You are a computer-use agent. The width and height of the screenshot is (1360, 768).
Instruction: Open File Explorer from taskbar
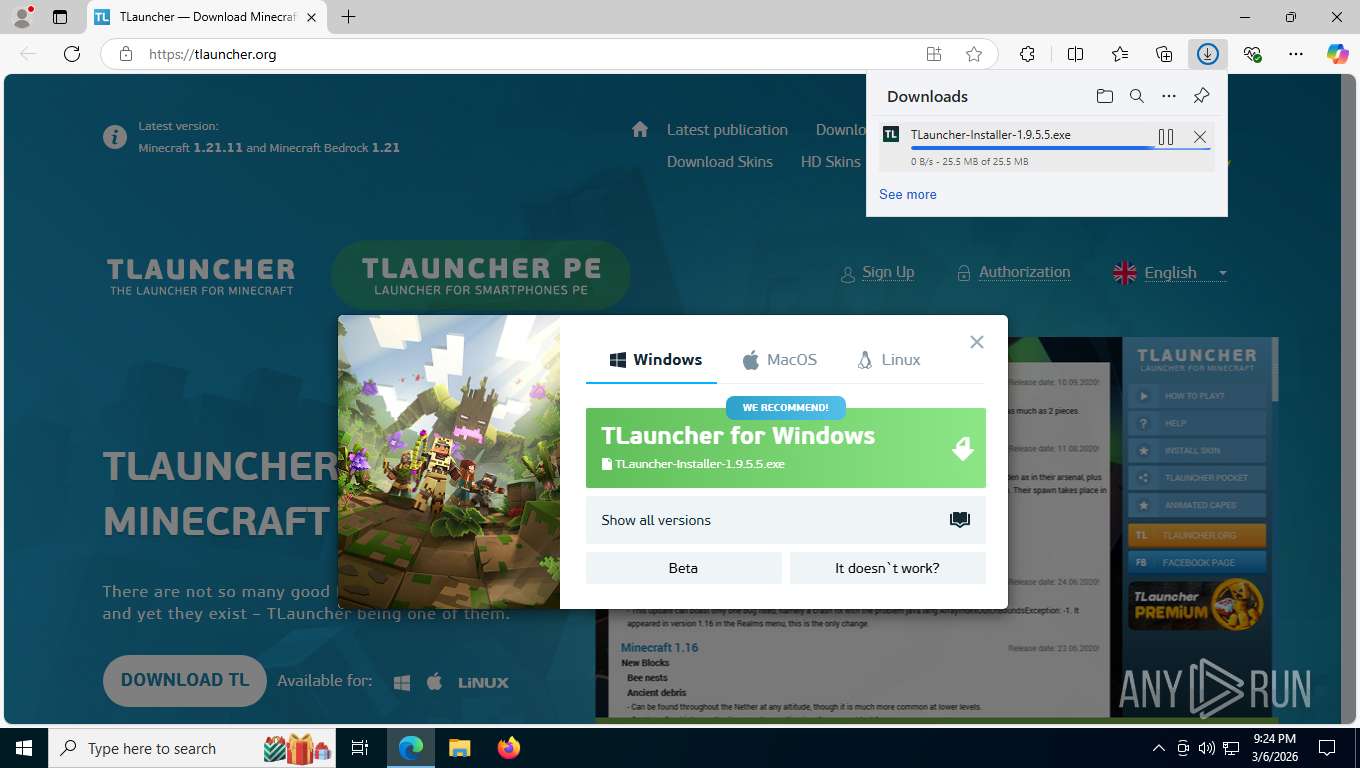tap(459, 748)
